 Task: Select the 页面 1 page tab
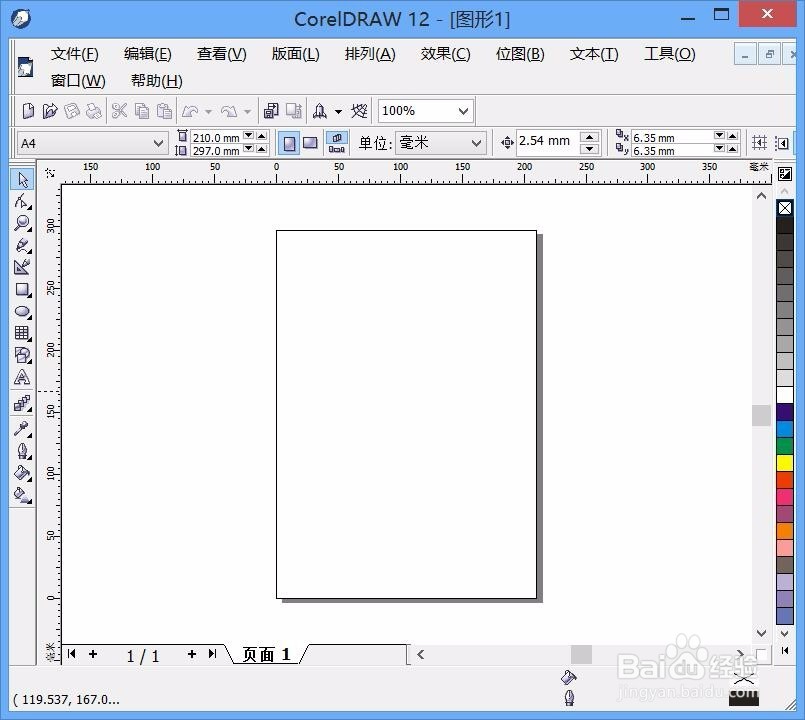point(266,654)
